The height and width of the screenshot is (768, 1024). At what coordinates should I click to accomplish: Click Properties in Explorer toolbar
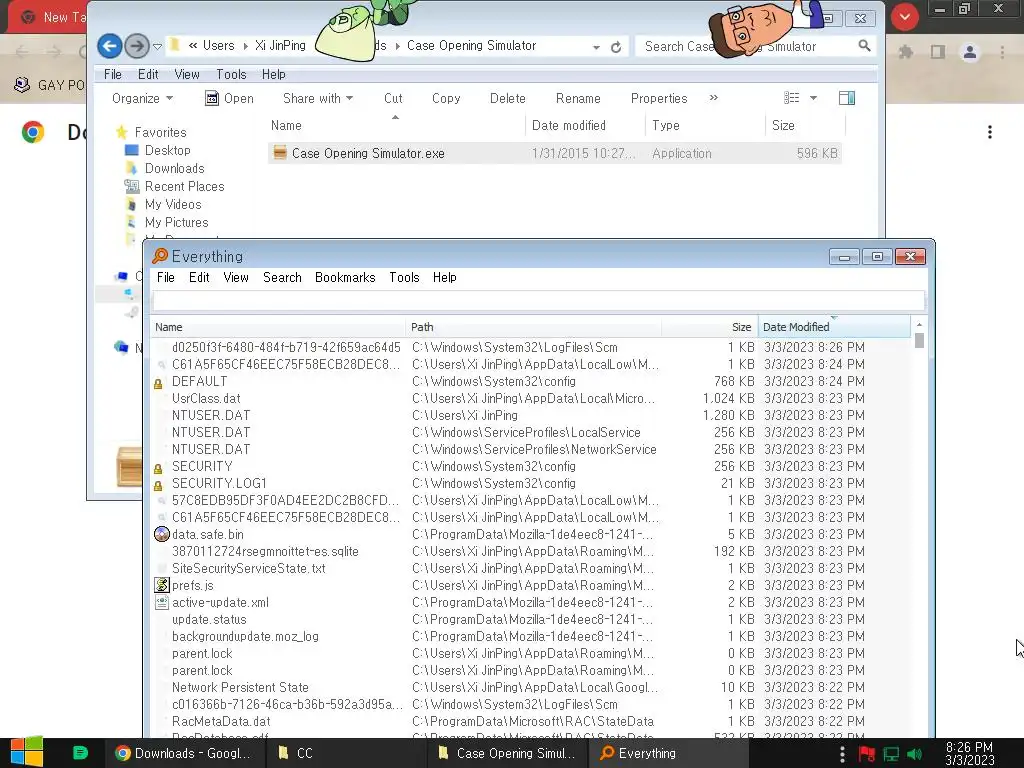coord(659,98)
